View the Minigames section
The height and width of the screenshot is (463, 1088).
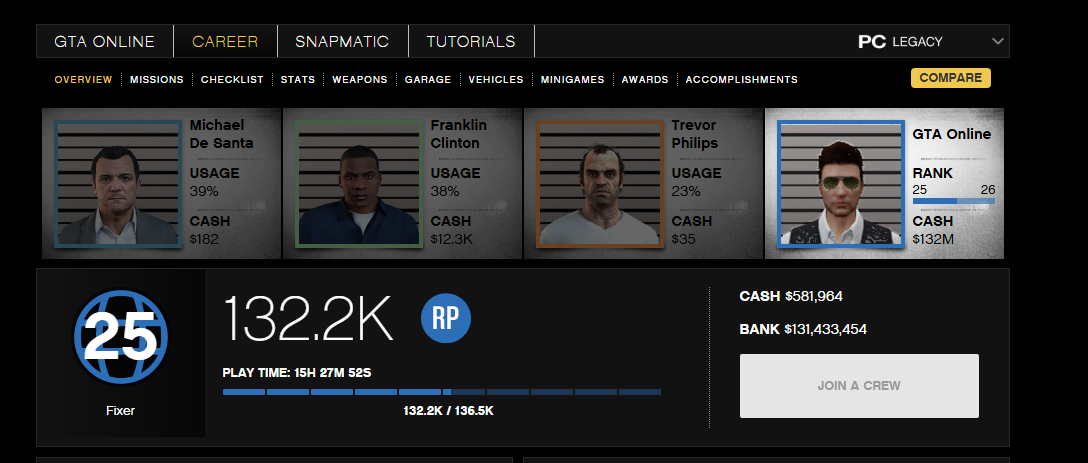pos(572,80)
